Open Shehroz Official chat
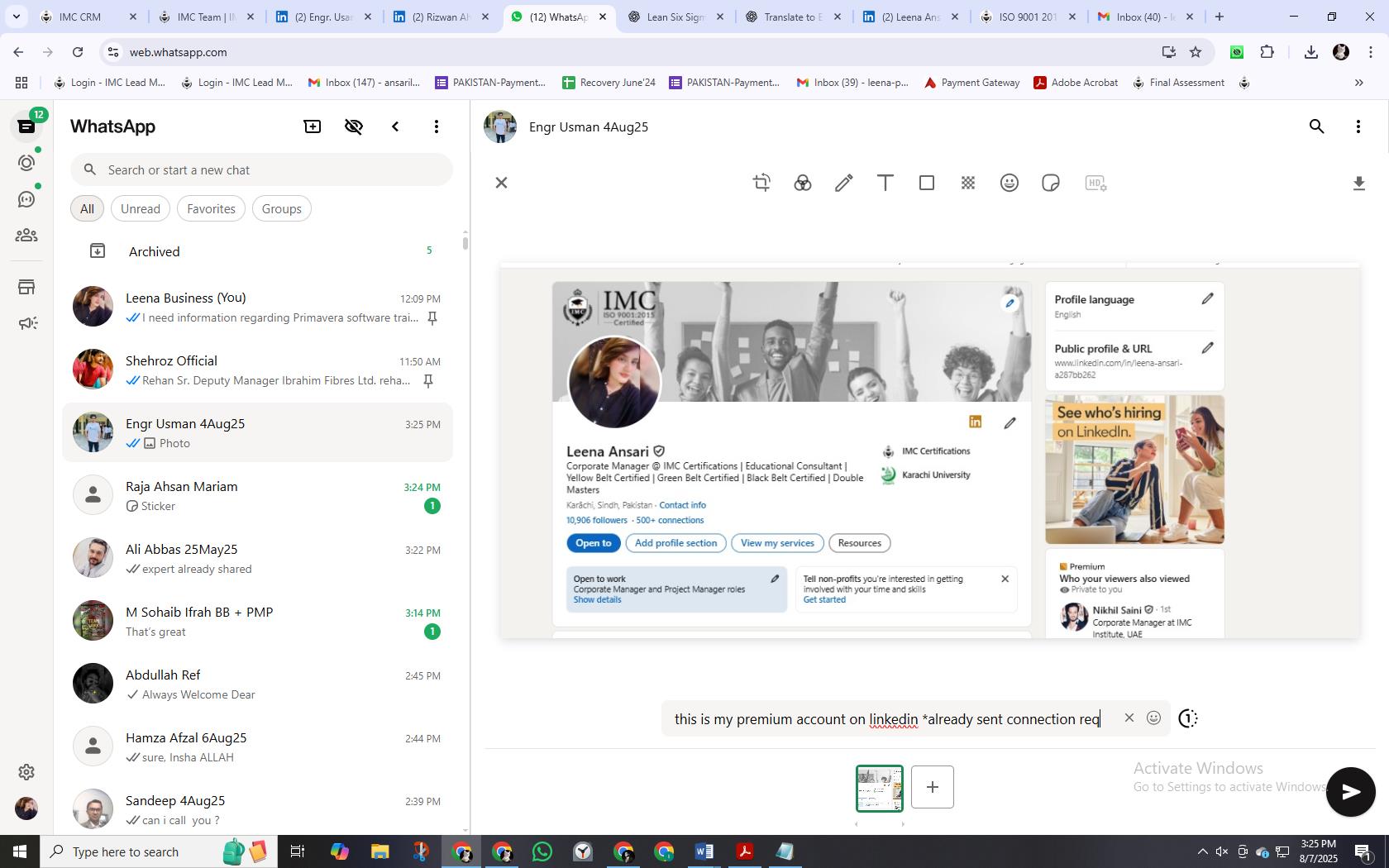1389x868 pixels. tap(257, 370)
